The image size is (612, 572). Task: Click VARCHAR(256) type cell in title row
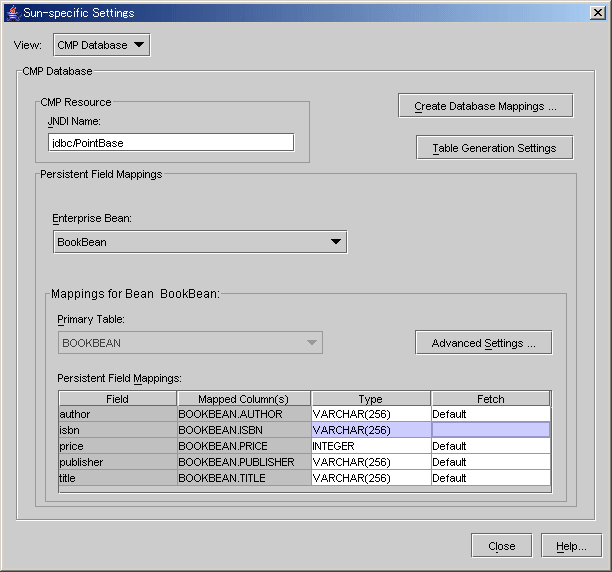[371, 478]
